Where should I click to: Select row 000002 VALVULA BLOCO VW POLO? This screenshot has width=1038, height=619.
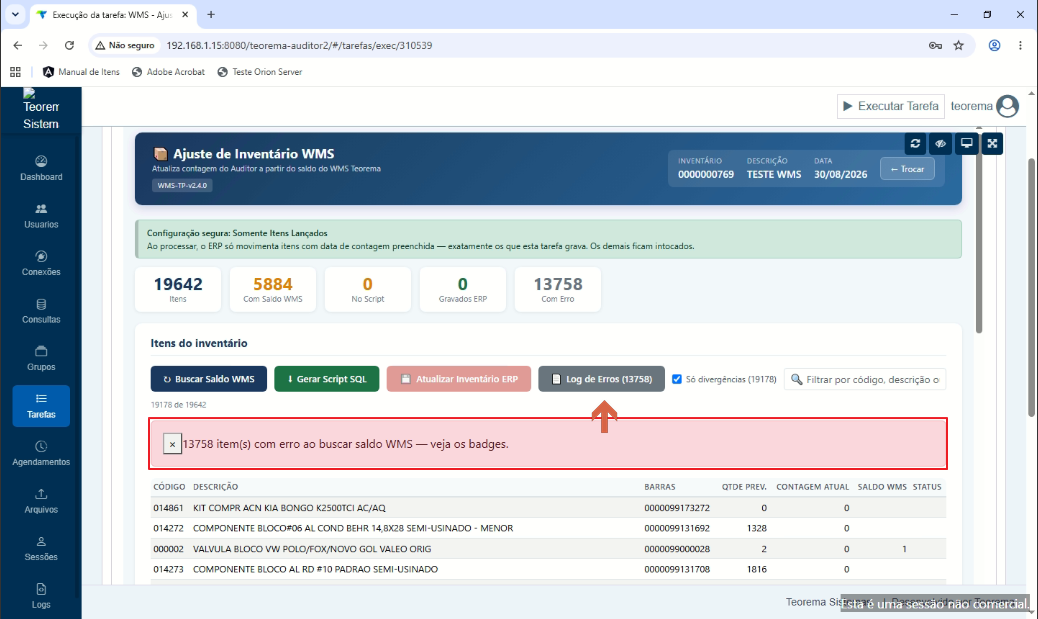click(x=548, y=549)
